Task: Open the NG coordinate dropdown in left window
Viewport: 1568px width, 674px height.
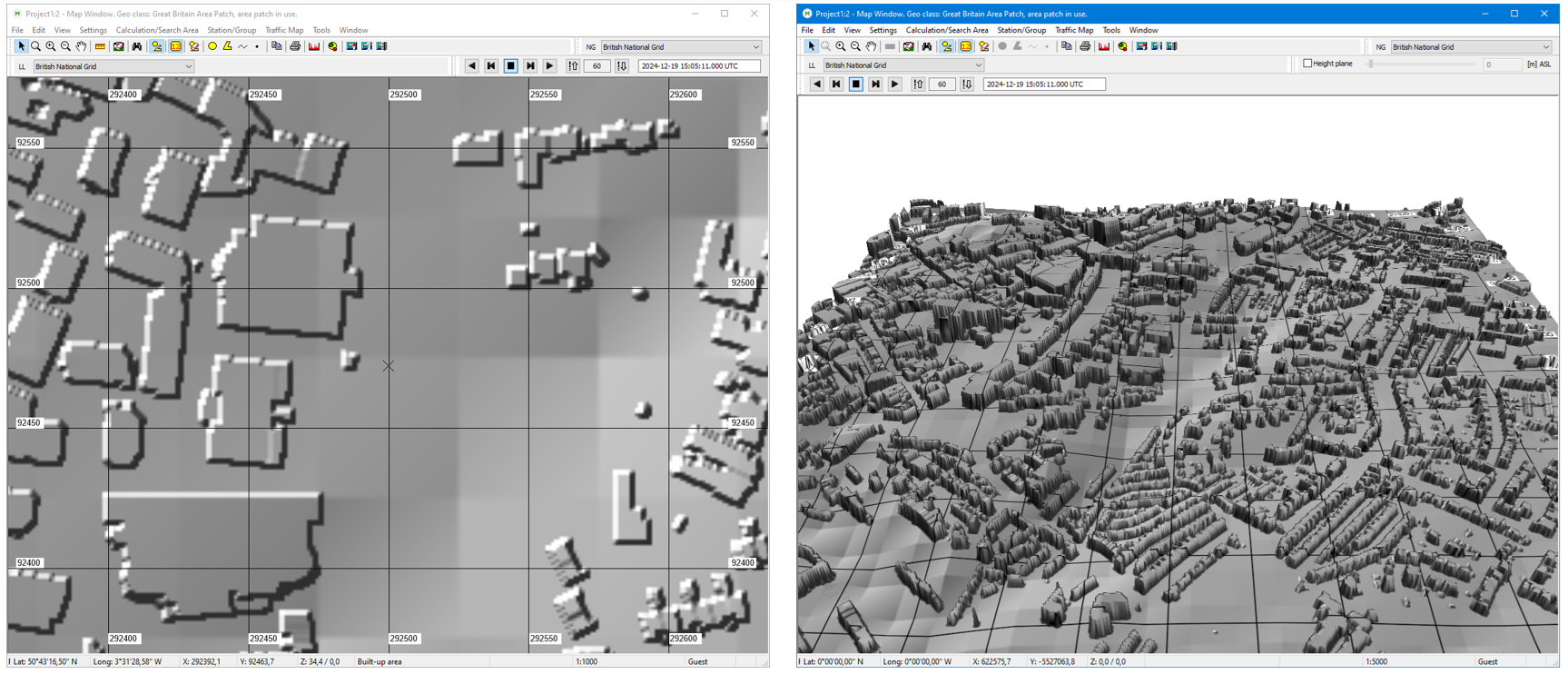Action: [755, 47]
